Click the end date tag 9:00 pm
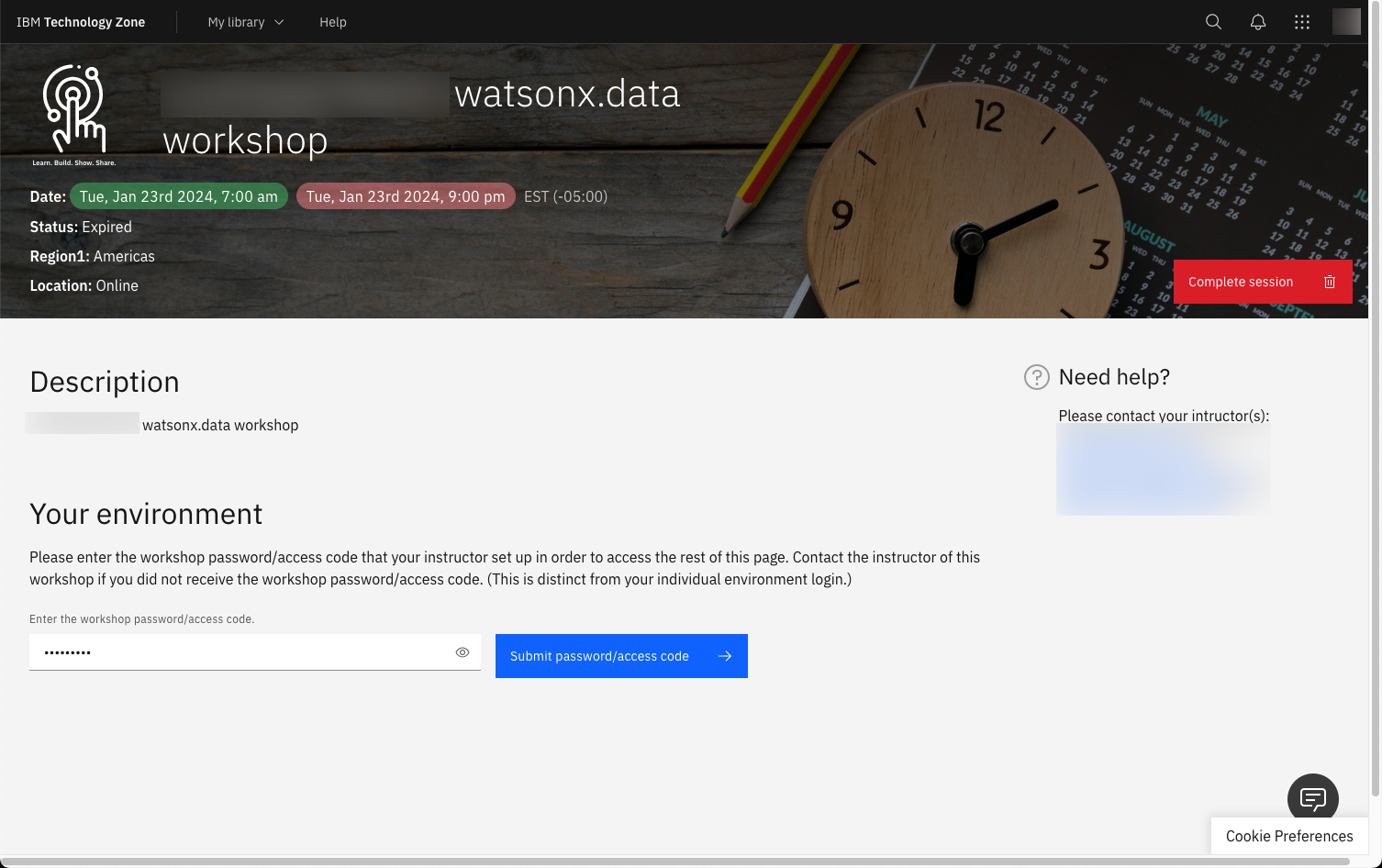1382x868 pixels. coord(406,196)
